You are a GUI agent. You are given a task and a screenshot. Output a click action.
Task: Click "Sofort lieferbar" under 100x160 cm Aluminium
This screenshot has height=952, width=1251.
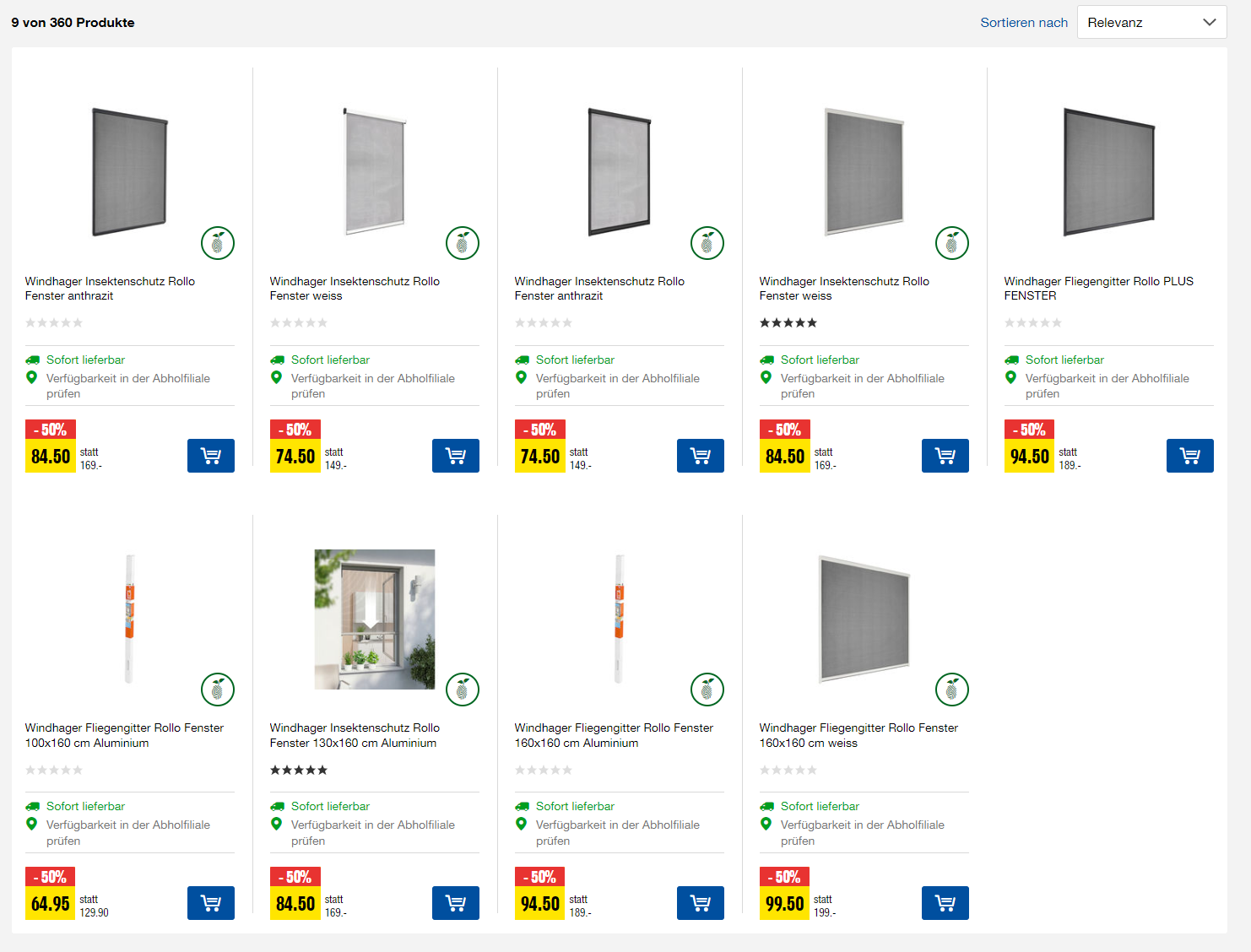[85, 806]
